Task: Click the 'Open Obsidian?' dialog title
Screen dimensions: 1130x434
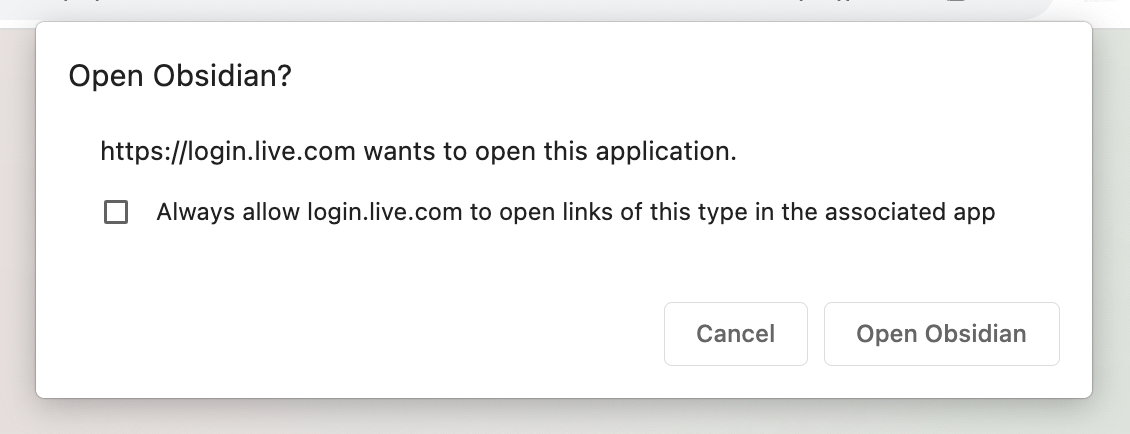Action: point(180,76)
